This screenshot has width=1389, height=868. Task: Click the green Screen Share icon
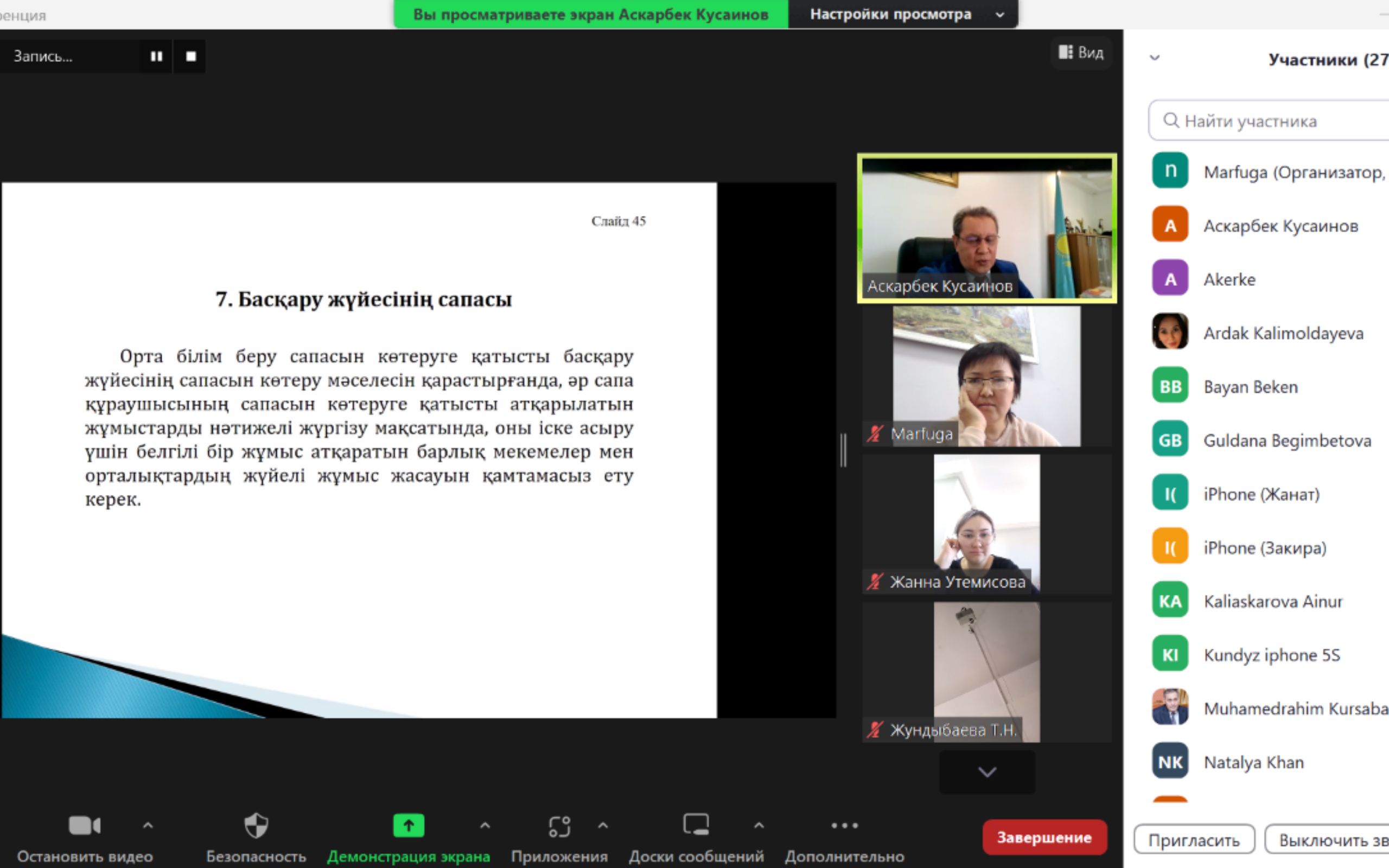coord(408,826)
